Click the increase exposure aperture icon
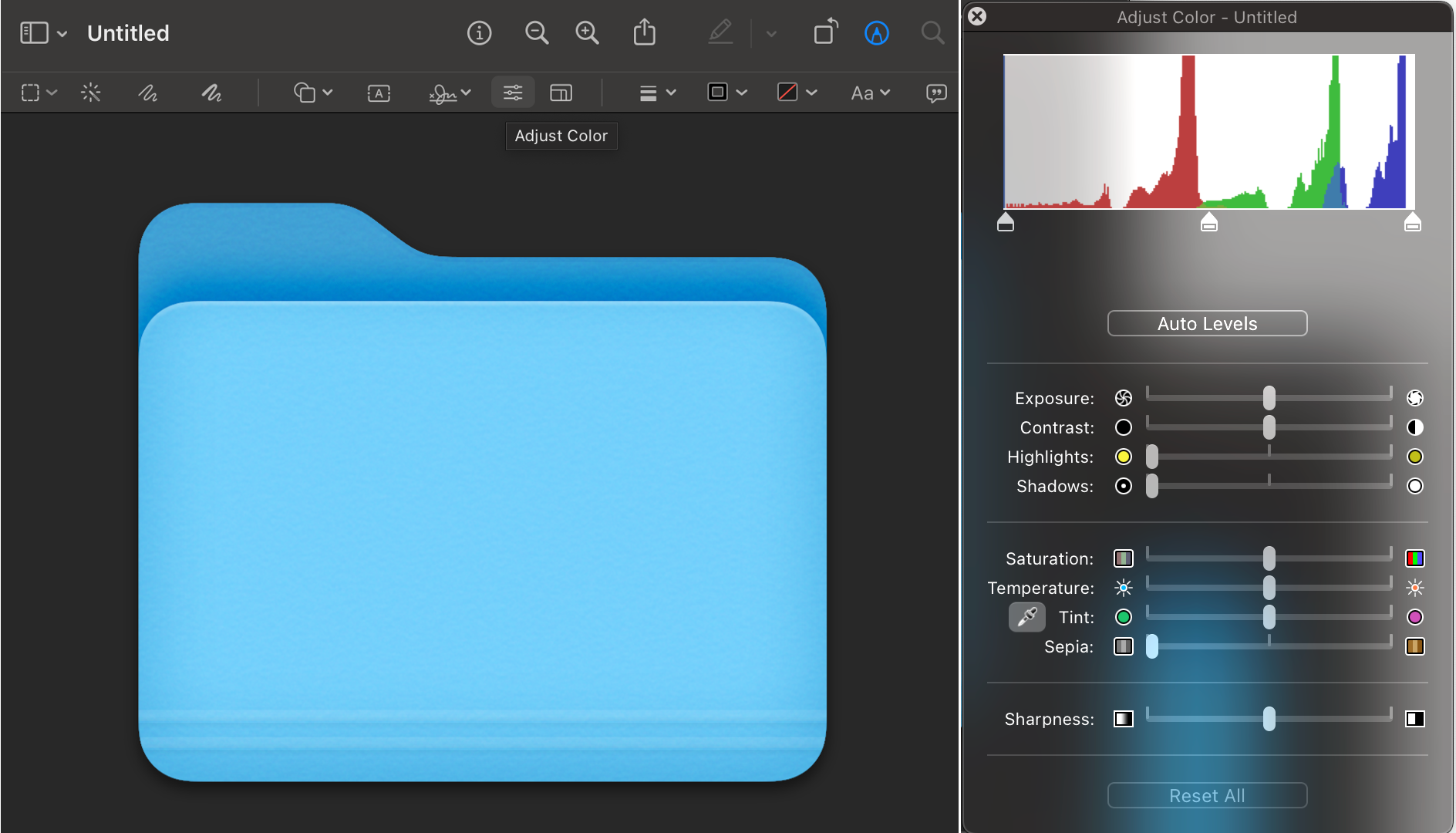 (1415, 398)
